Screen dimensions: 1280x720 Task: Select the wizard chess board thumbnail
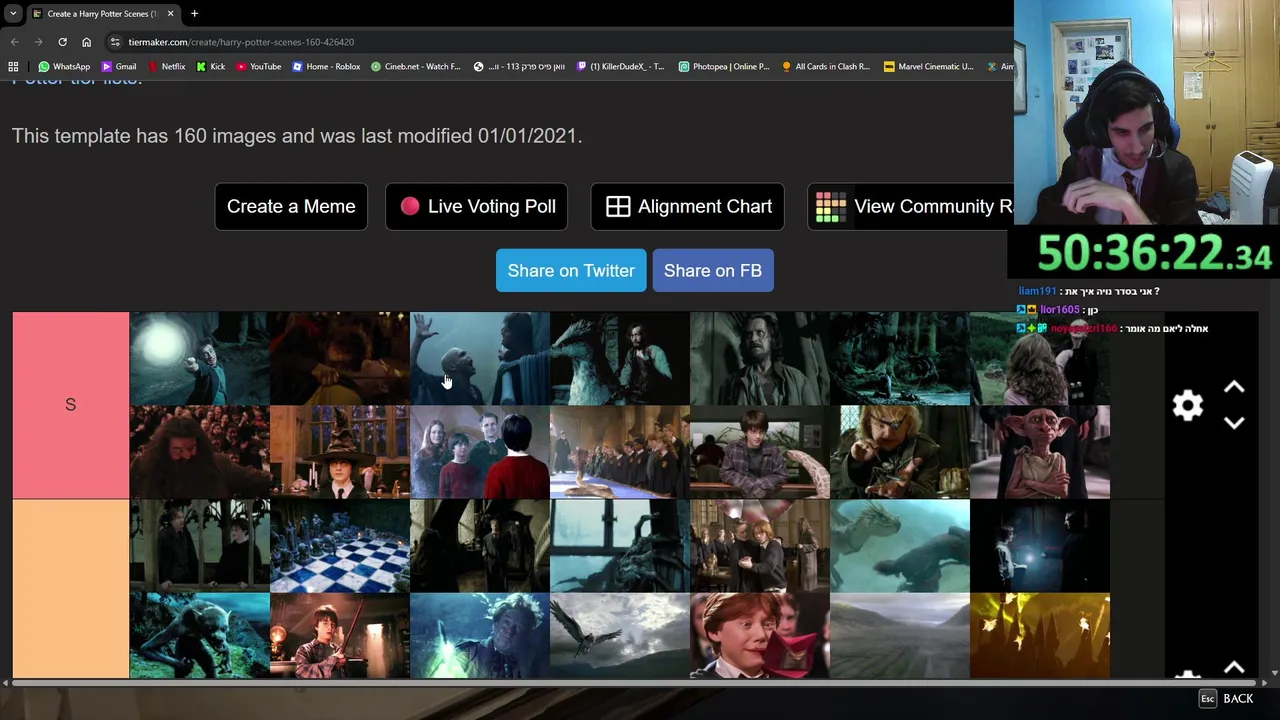[339, 546]
